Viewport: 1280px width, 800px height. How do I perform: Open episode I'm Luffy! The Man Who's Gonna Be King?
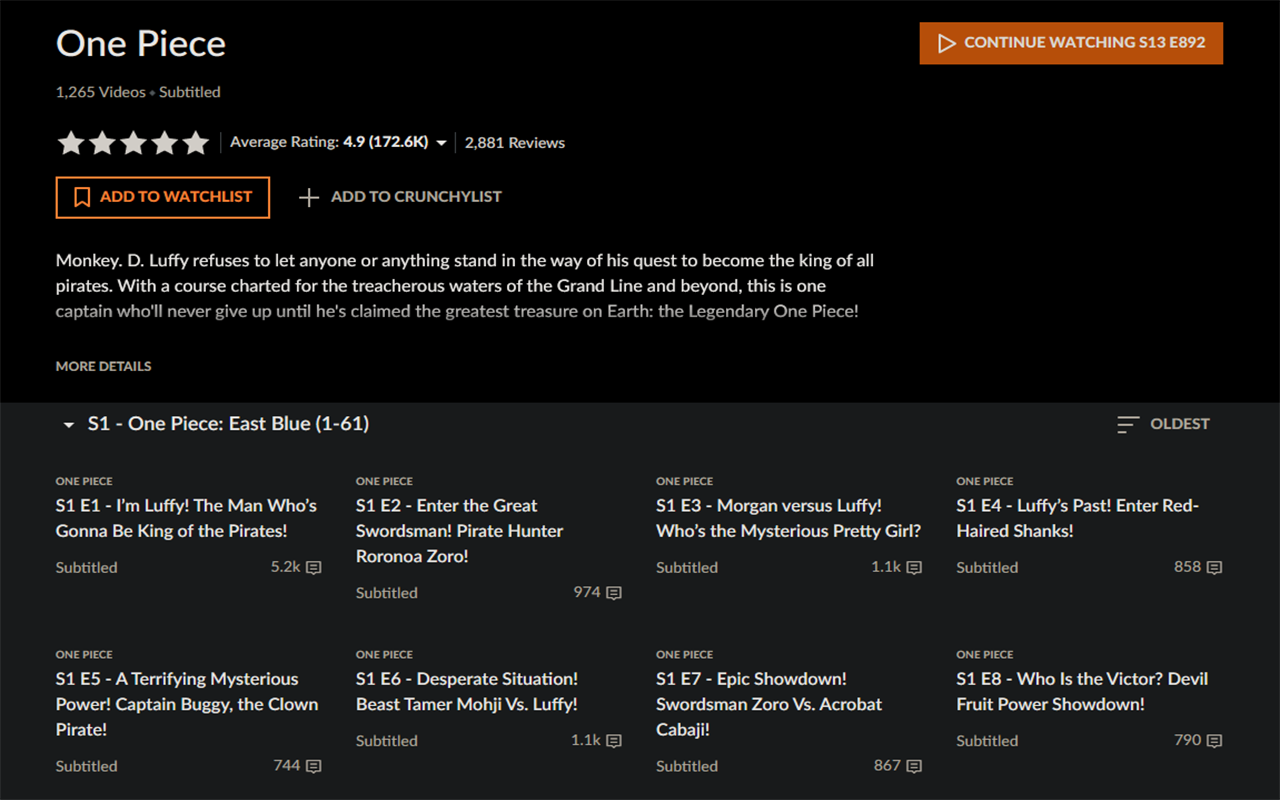pos(186,518)
